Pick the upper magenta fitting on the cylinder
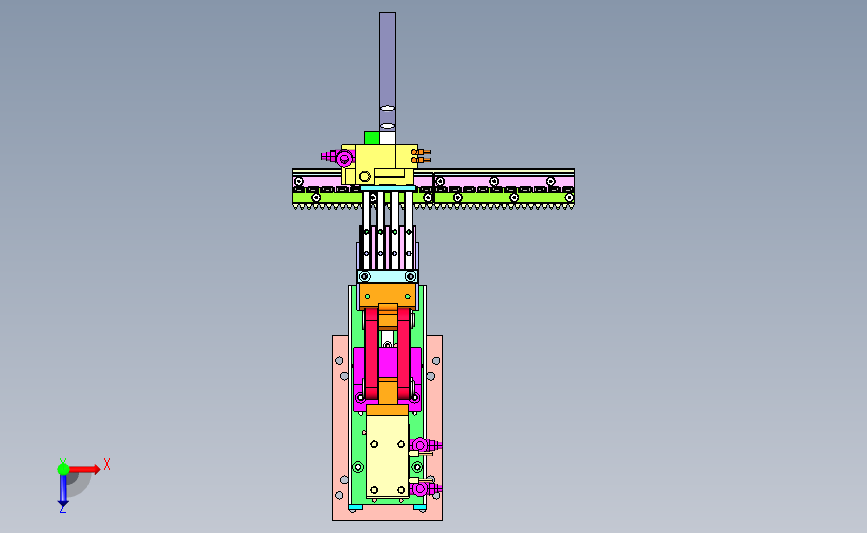 tap(425, 445)
